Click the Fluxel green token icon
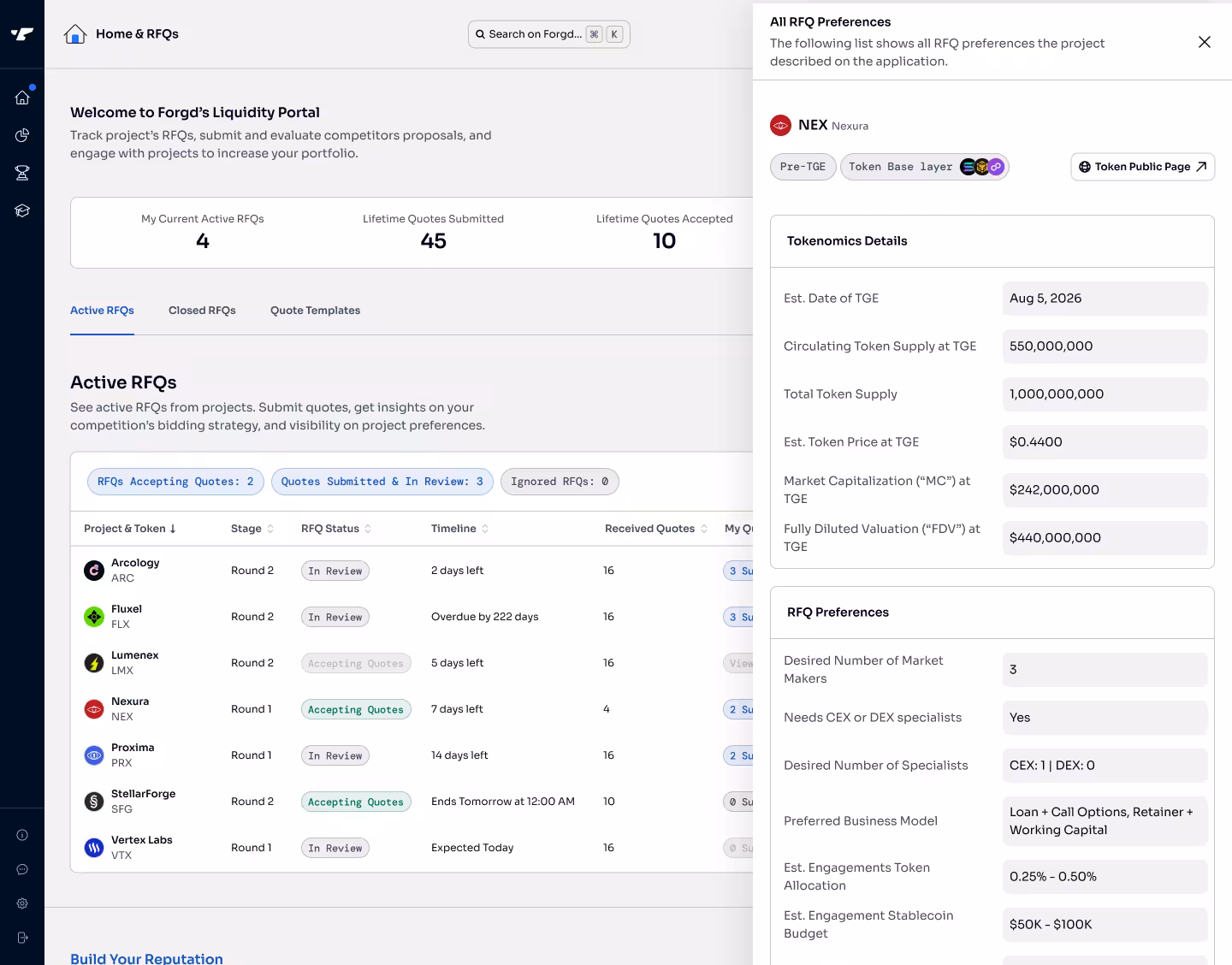The height and width of the screenshot is (965, 1232). click(x=94, y=617)
